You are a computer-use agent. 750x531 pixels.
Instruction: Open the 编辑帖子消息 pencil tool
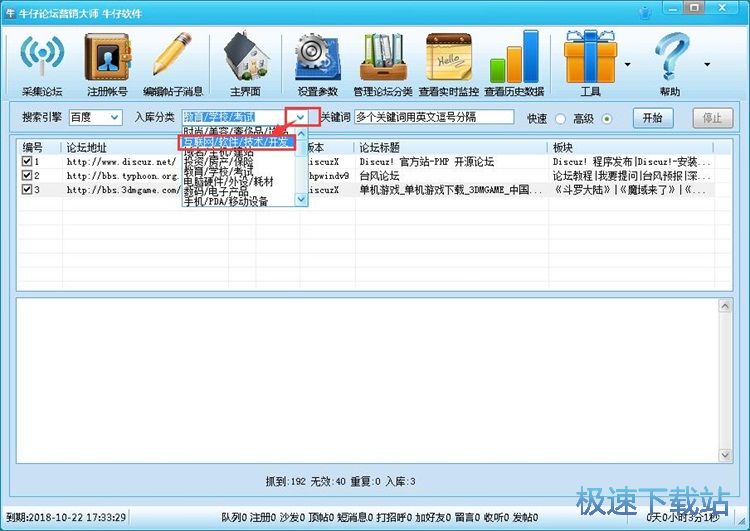(x=173, y=64)
